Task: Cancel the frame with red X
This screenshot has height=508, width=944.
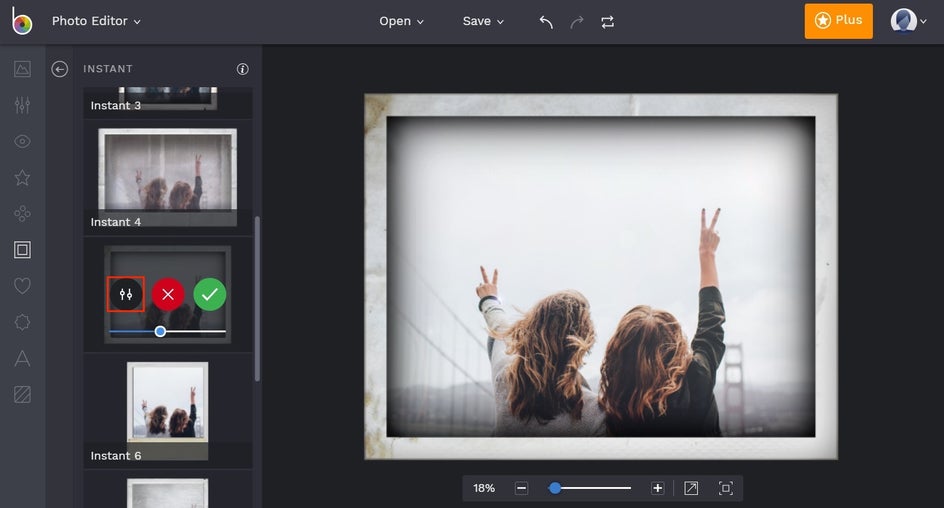Action: point(168,294)
